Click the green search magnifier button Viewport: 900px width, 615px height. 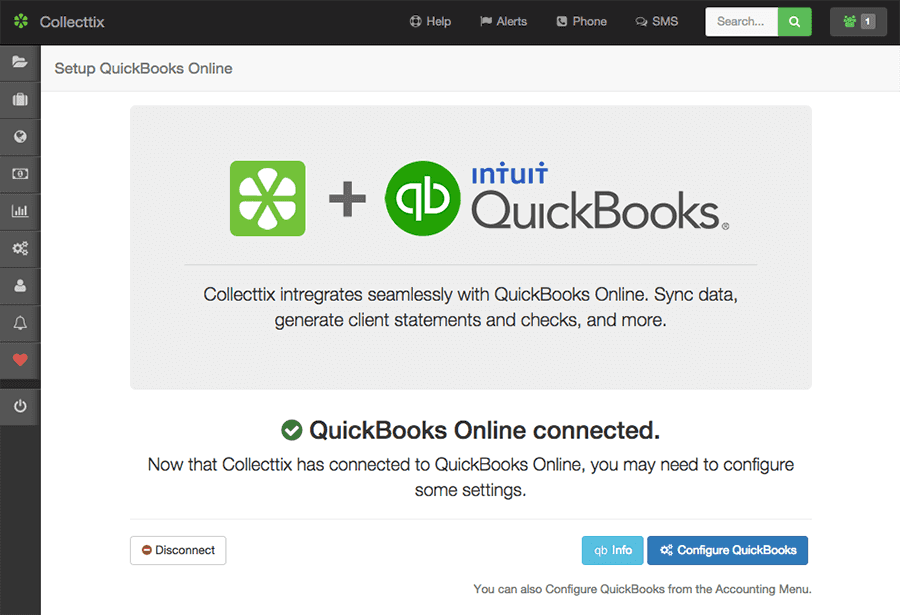[x=794, y=22]
